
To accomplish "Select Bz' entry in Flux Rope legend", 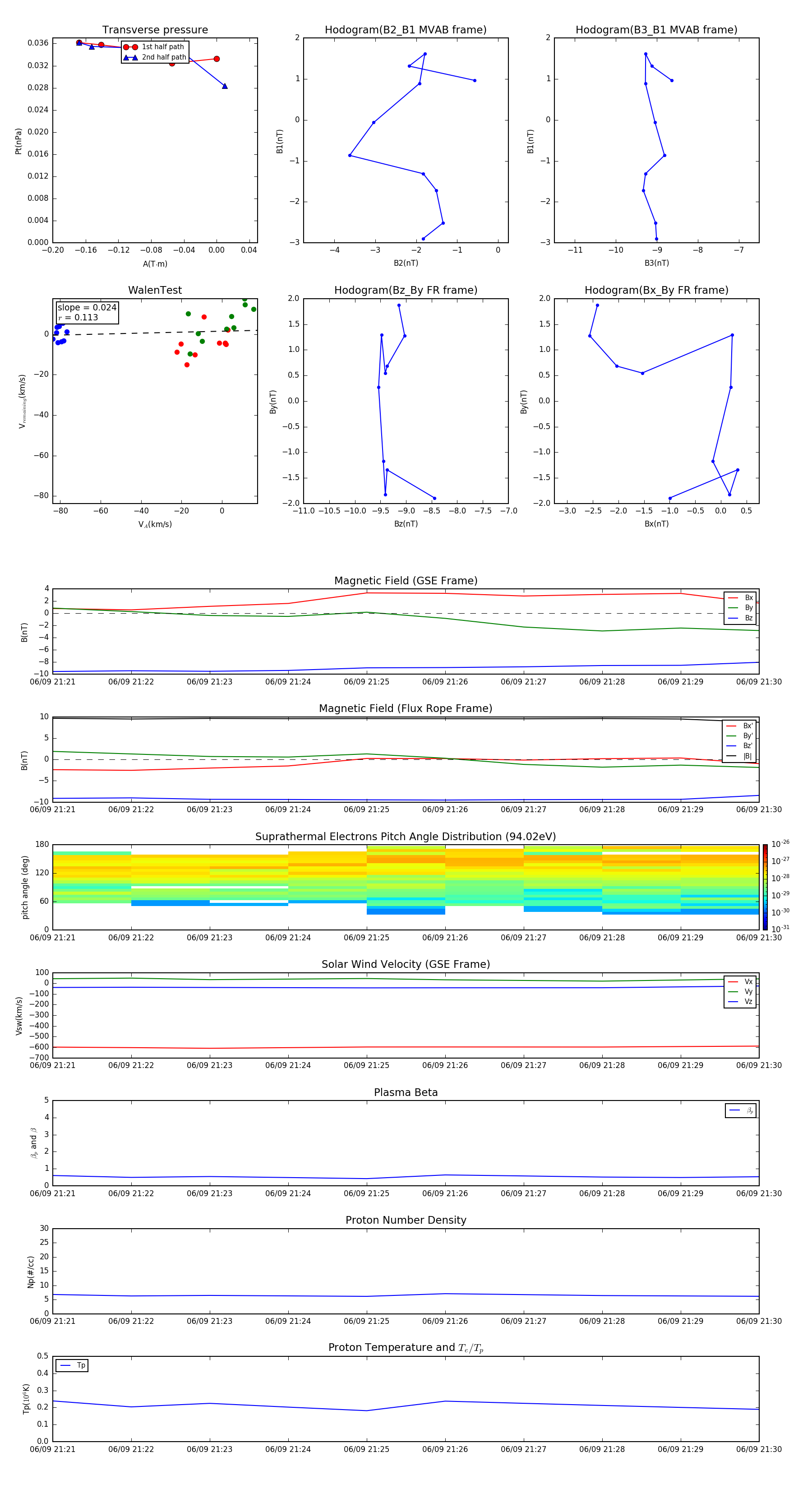I will pos(739,746).
